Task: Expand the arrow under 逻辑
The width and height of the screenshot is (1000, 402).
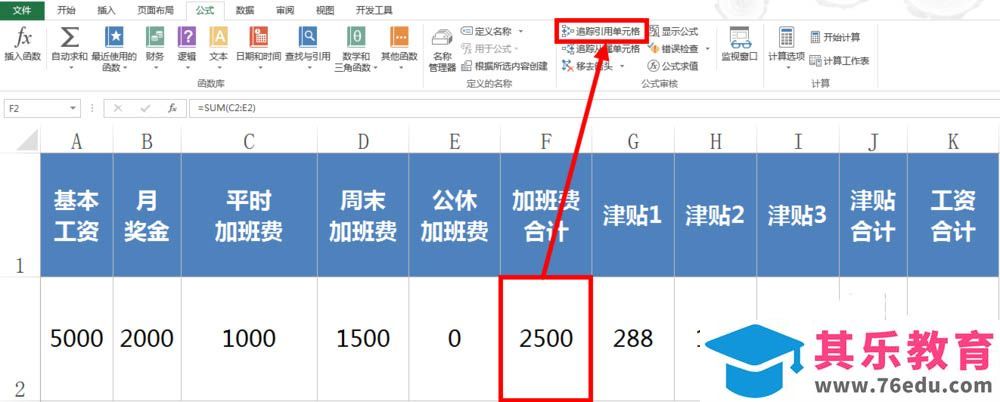Action: pyautogui.click(x=187, y=67)
